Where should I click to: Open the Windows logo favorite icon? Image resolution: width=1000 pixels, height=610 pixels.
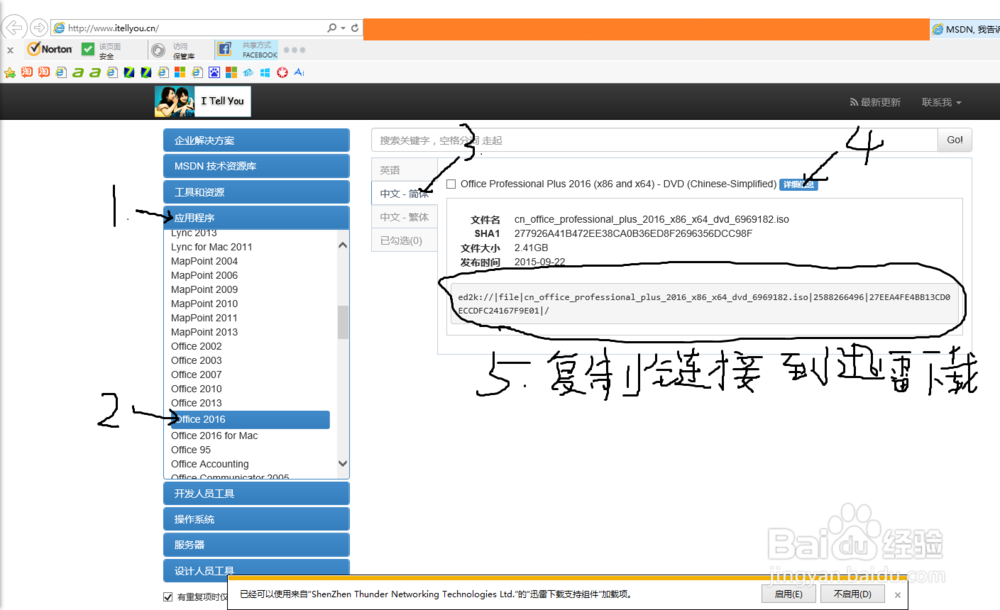pyautogui.click(x=265, y=72)
